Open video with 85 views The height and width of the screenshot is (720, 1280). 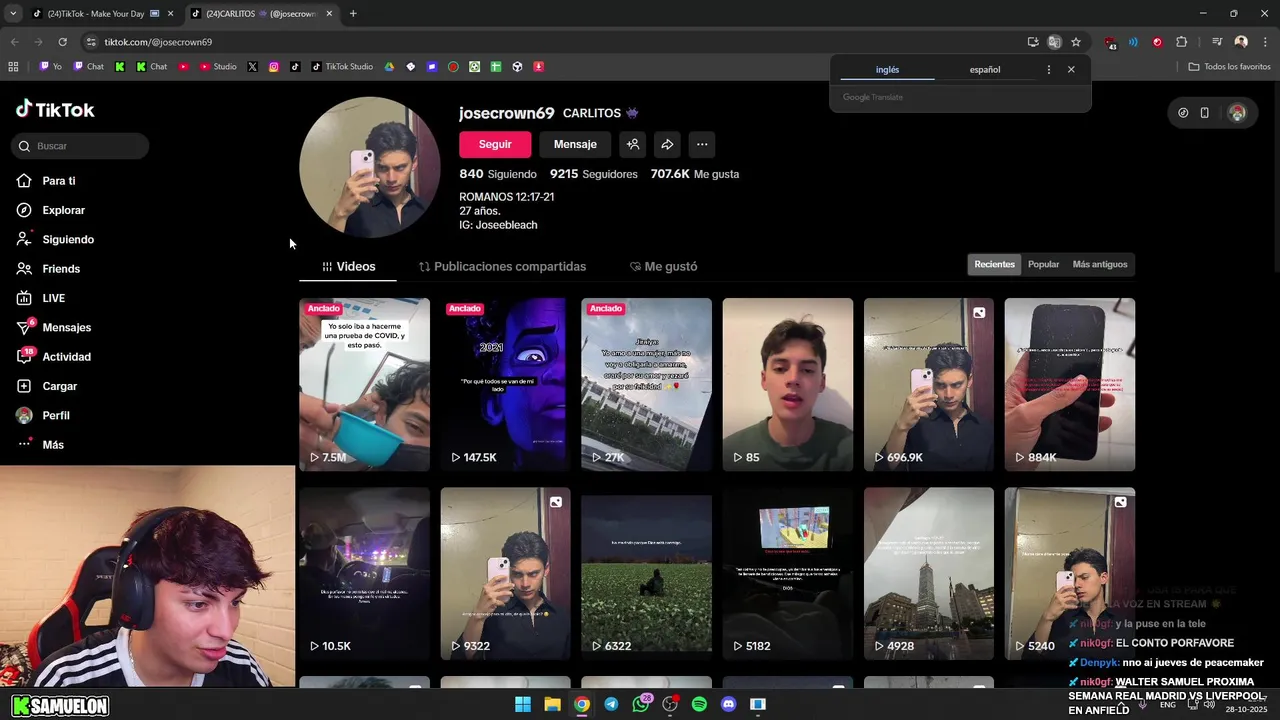pyautogui.click(x=788, y=384)
